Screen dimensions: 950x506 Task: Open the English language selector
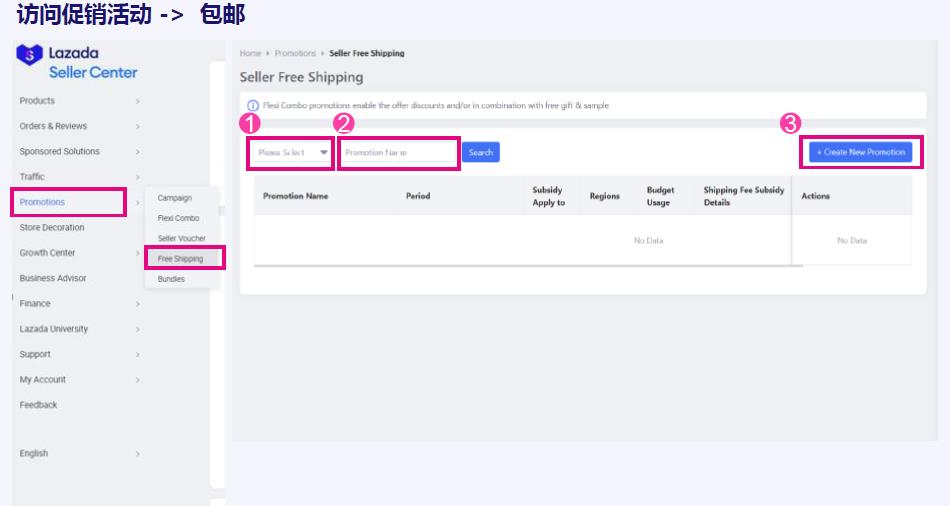(34, 453)
